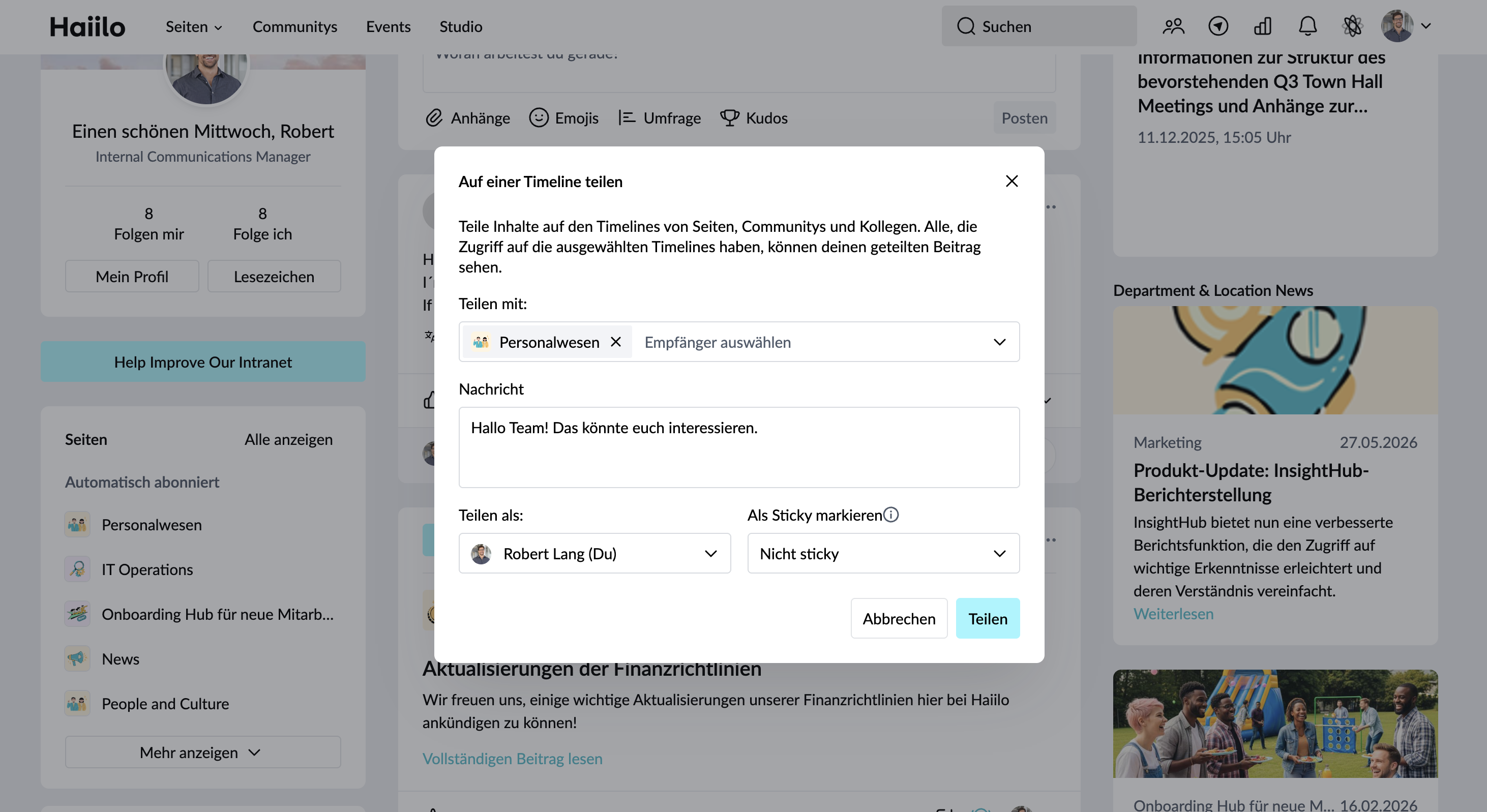The height and width of the screenshot is (812, 1487).
Task: Open Lesezeichen
Action: [274, 276]
